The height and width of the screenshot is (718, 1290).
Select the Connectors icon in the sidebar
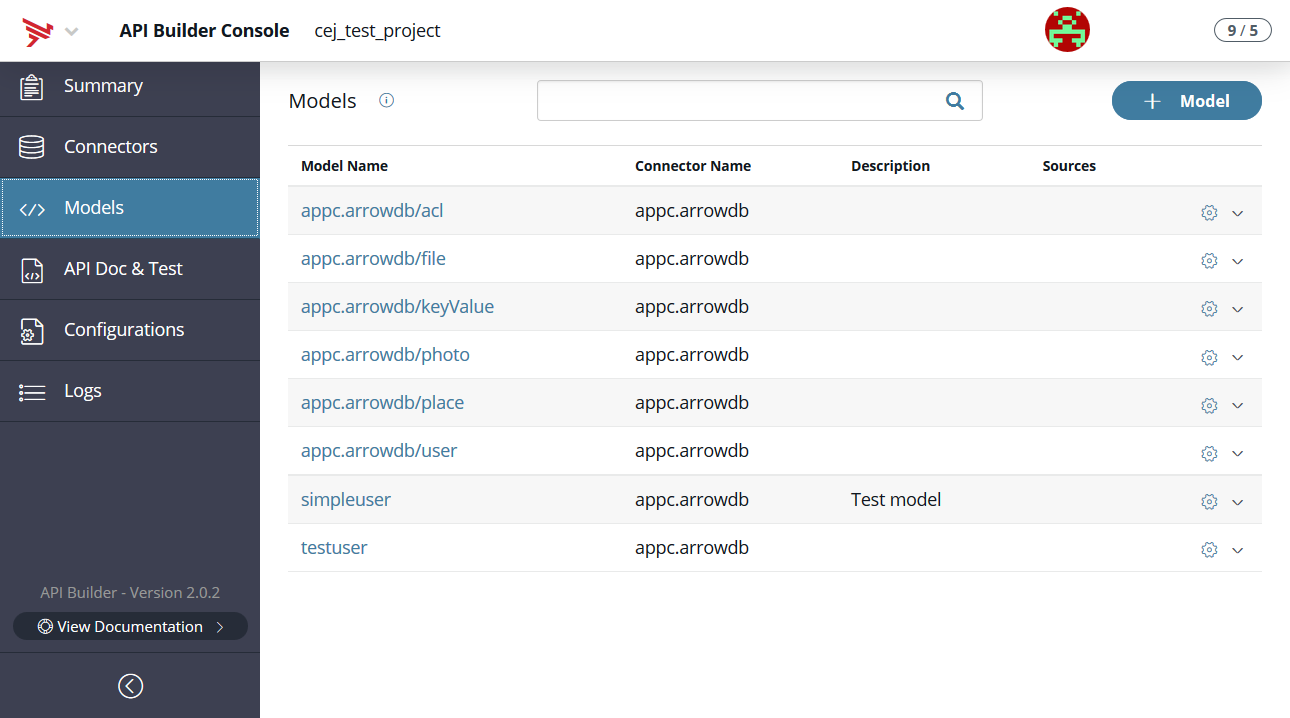(x=31, y=146)
